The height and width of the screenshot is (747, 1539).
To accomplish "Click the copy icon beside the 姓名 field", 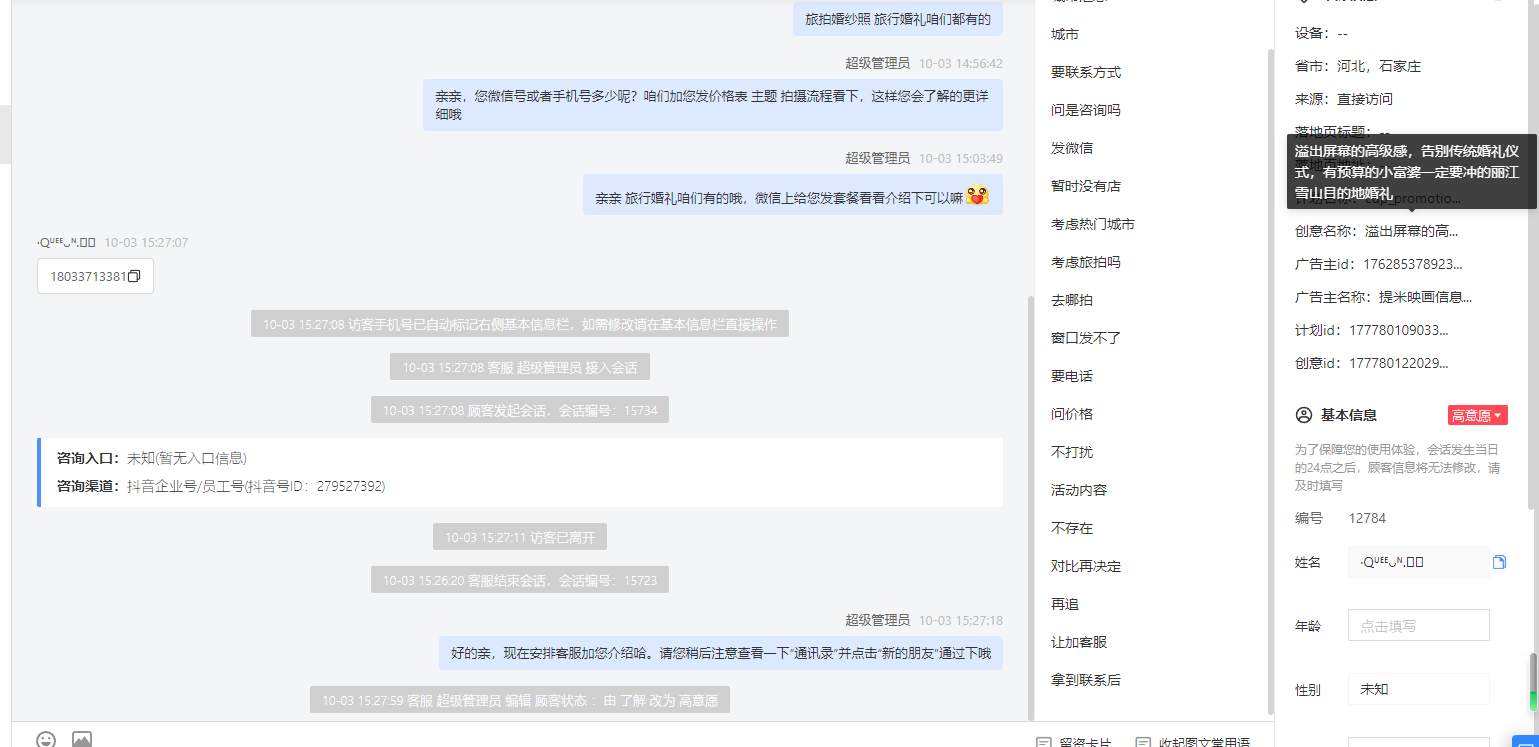I will (x=1499, y=562).
